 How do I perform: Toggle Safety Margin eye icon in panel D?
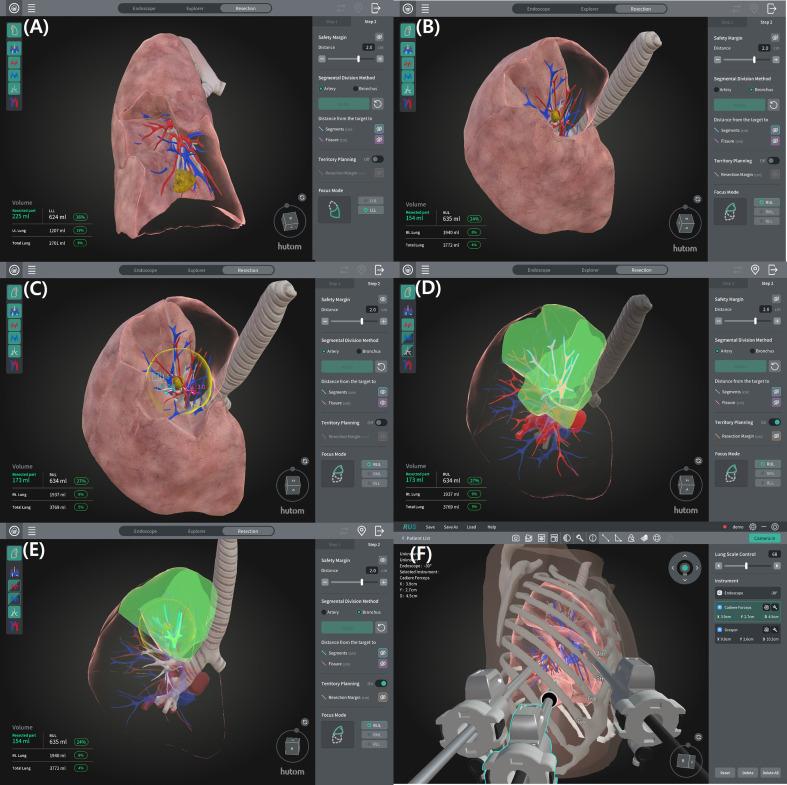tap(776, 299)
